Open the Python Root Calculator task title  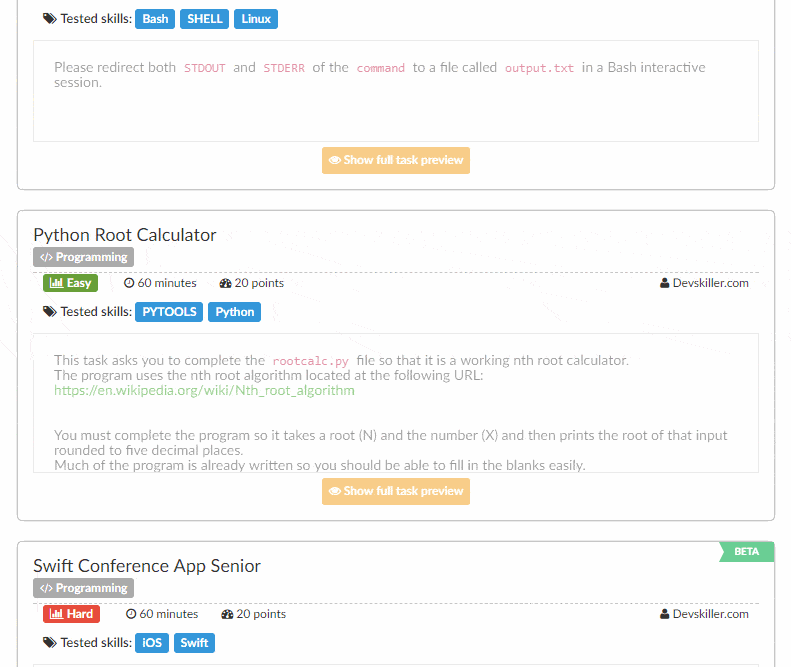click(x=125, y=235)
